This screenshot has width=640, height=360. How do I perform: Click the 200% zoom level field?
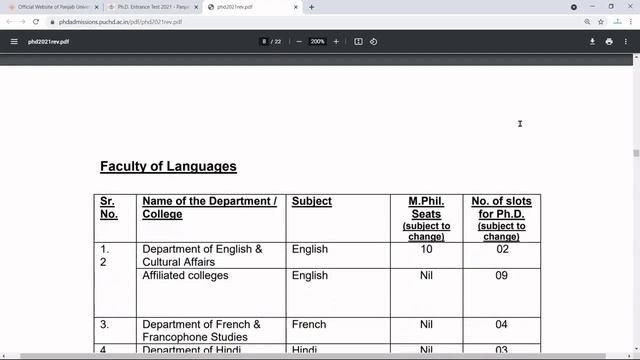tap(318, 42)
